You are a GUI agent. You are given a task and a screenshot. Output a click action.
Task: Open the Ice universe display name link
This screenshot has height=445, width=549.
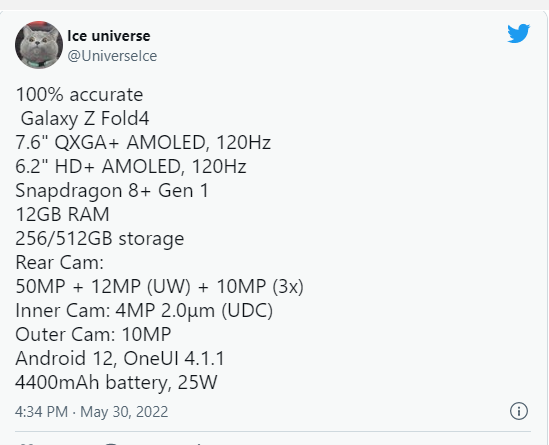click(109, 36)
